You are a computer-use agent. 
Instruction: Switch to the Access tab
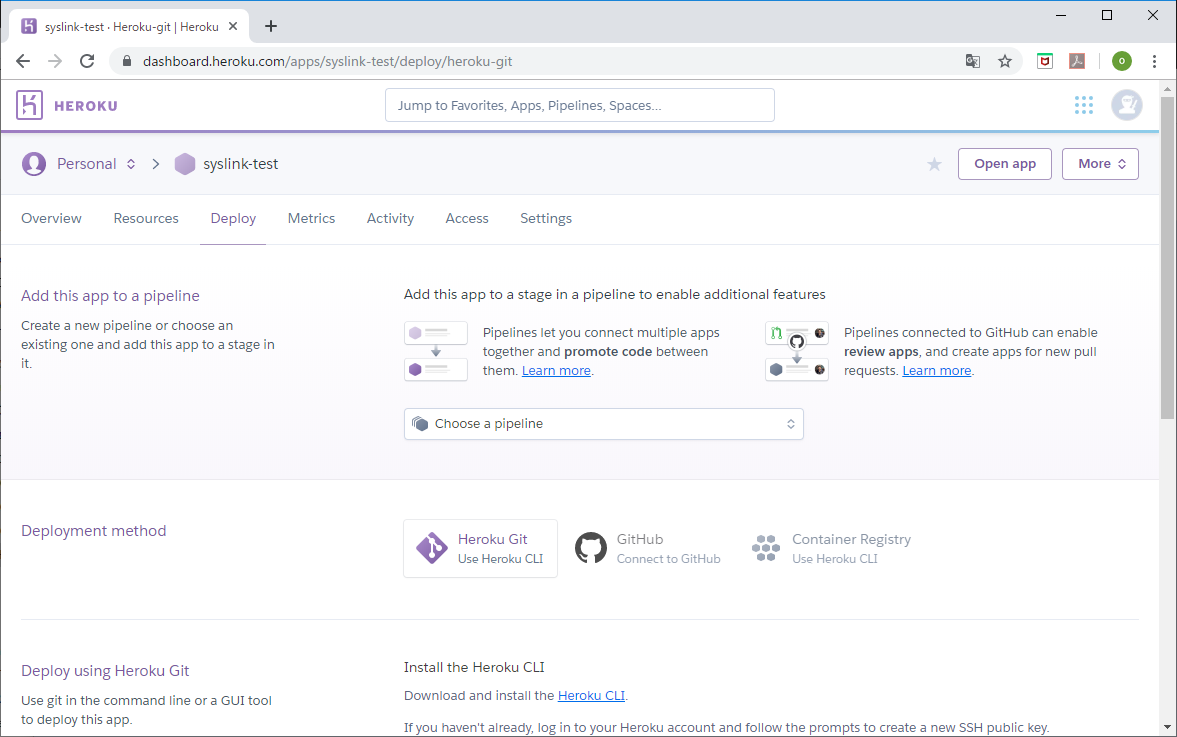tap(466, 218)
